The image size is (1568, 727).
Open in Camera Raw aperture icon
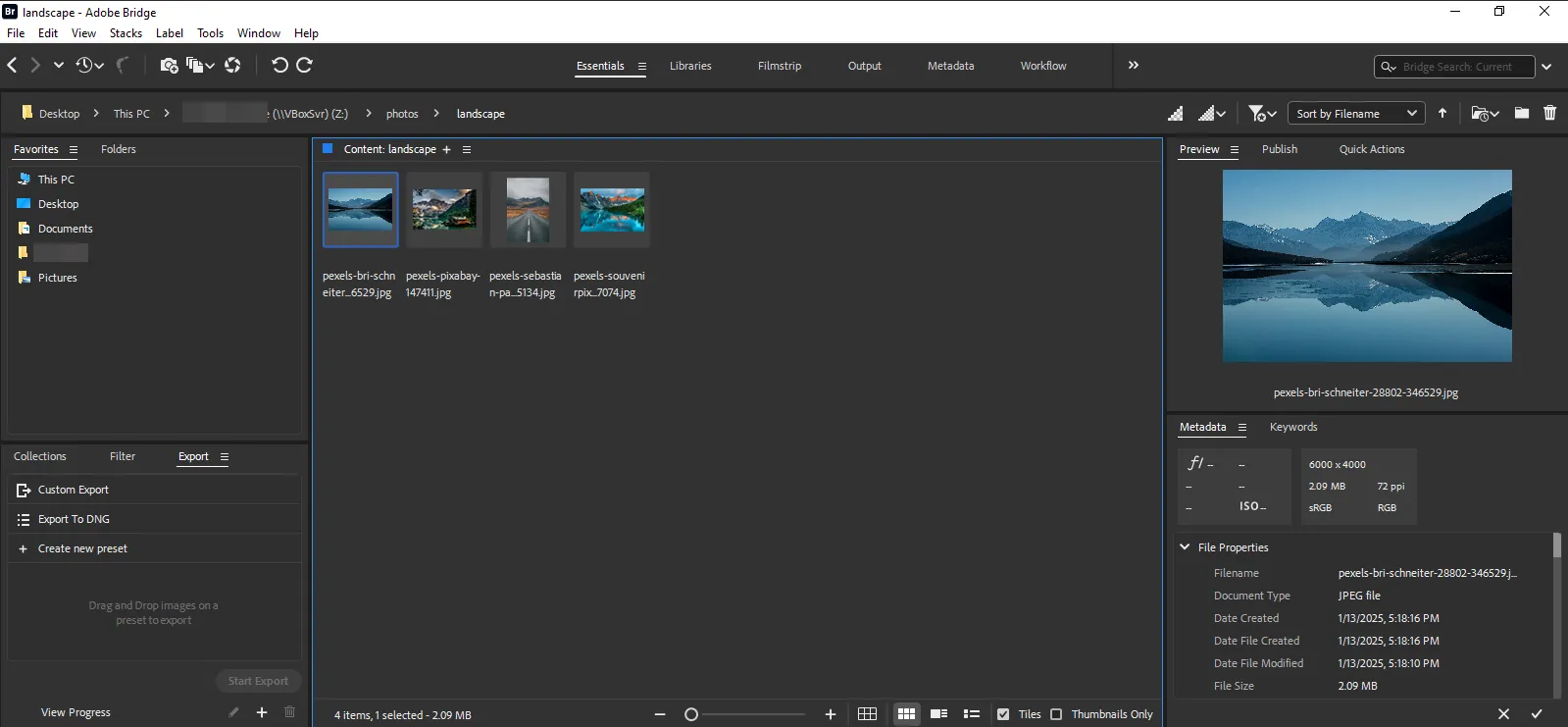click(232, 65)
